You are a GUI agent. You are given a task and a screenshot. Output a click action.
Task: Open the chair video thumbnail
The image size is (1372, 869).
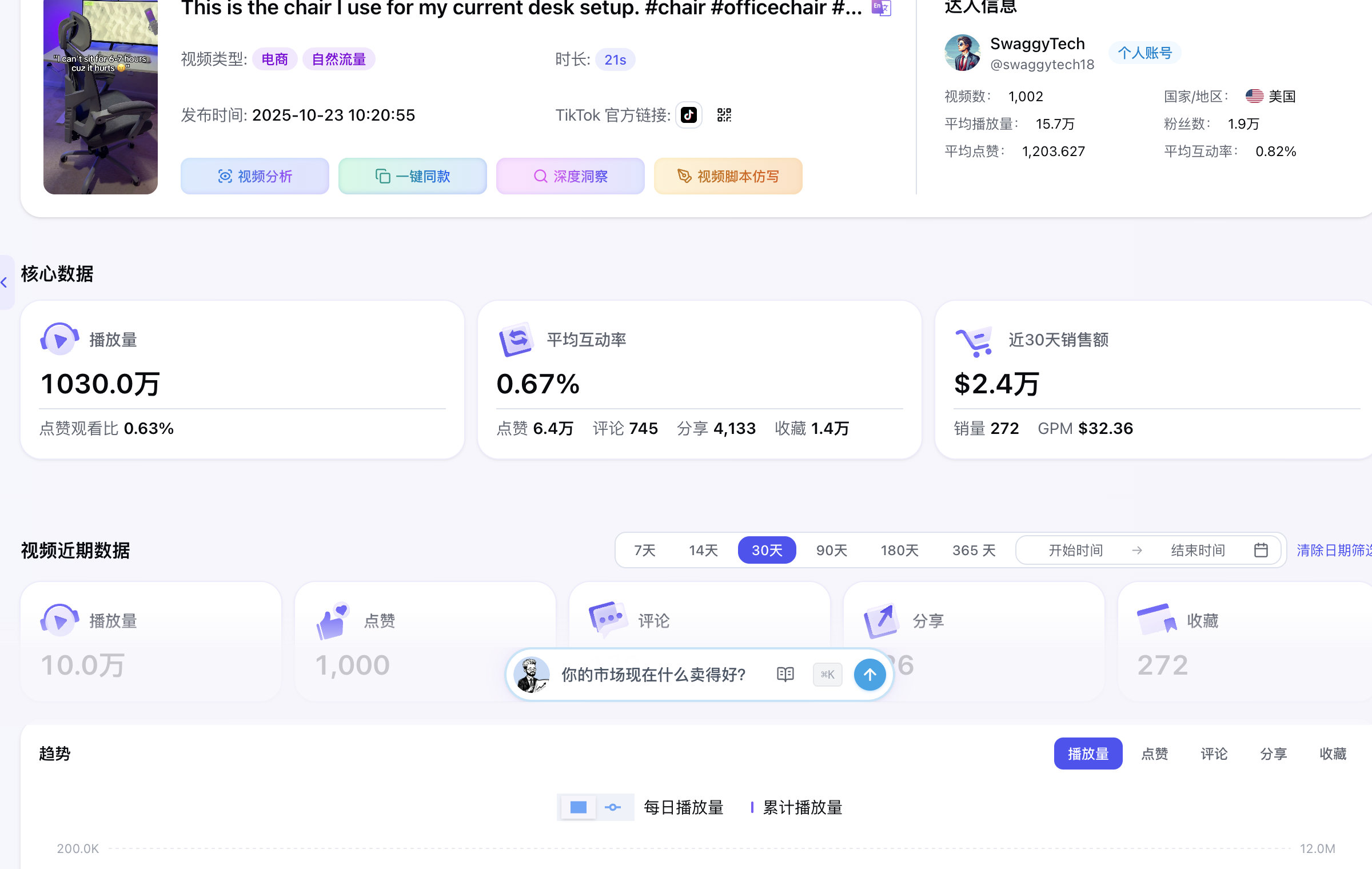point(101,97)
